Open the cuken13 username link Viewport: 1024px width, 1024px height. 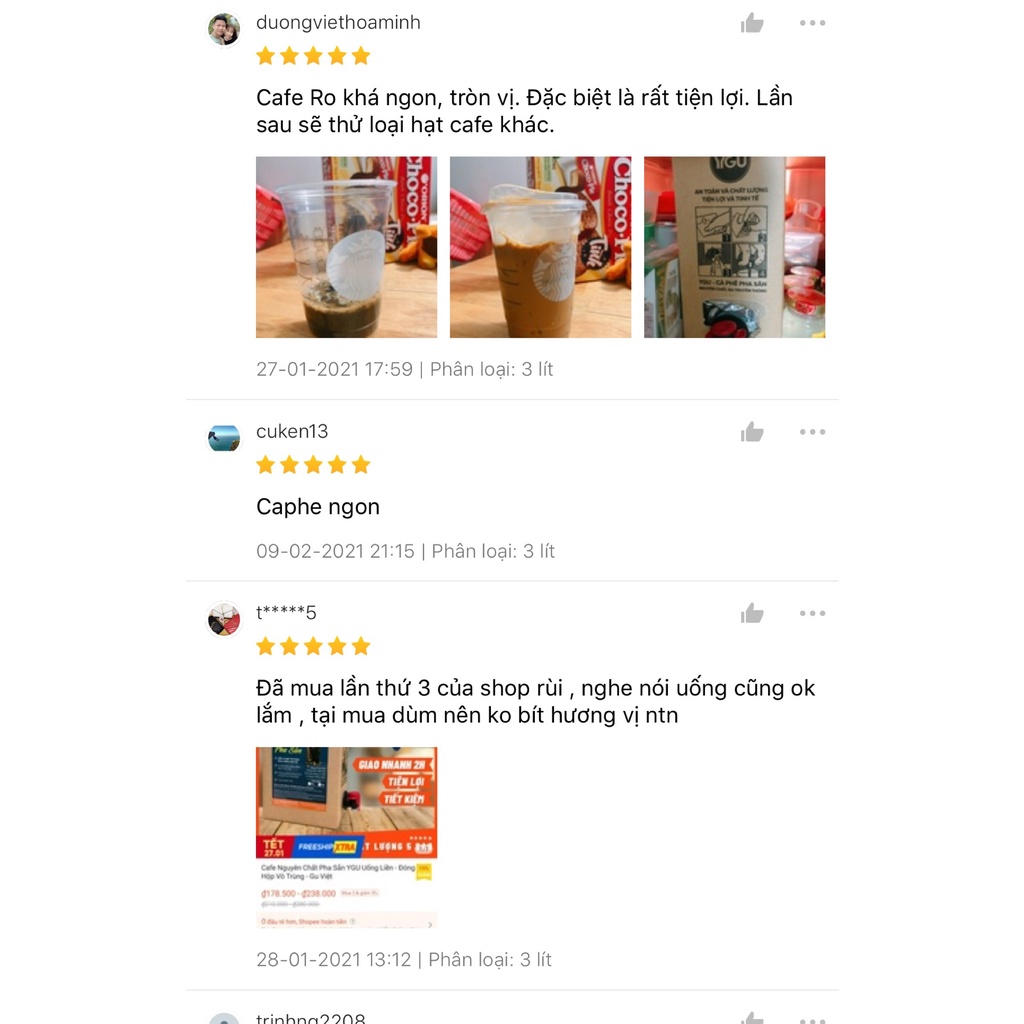pyautogui.click(x=292, y=431)
